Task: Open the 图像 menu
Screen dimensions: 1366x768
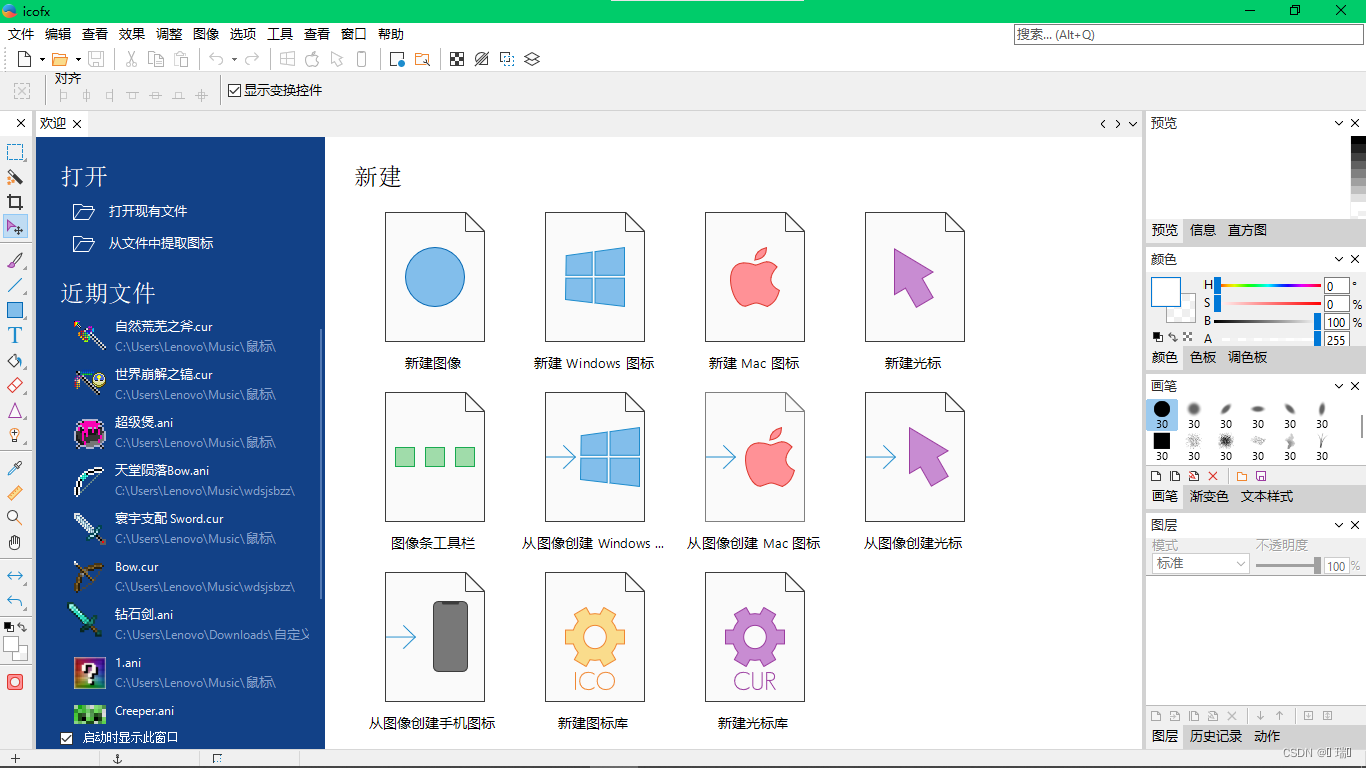Action: pos(206,34)
